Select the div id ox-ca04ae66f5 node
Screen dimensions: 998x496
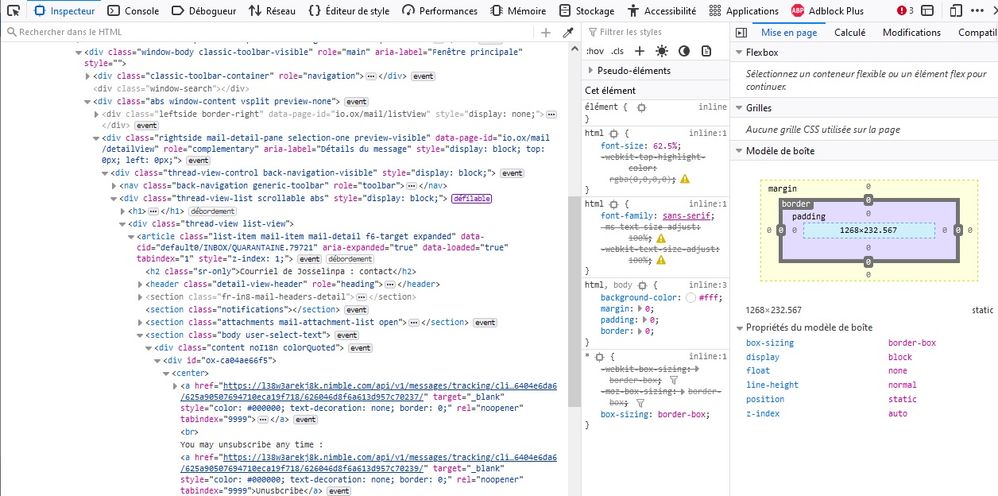tap(220, 360)
